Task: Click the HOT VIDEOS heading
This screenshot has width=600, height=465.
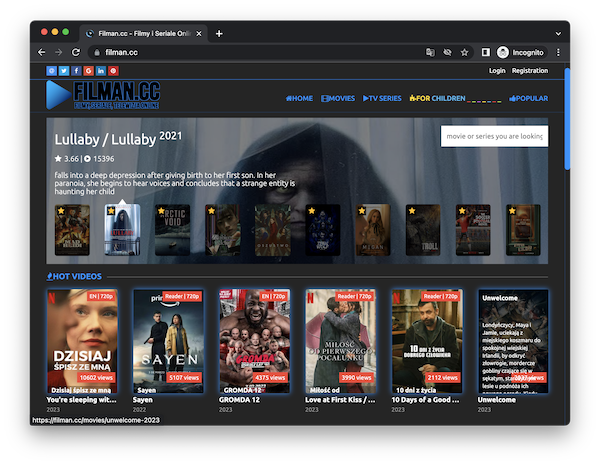Action: pyautogui.click(x=74, y=276)
